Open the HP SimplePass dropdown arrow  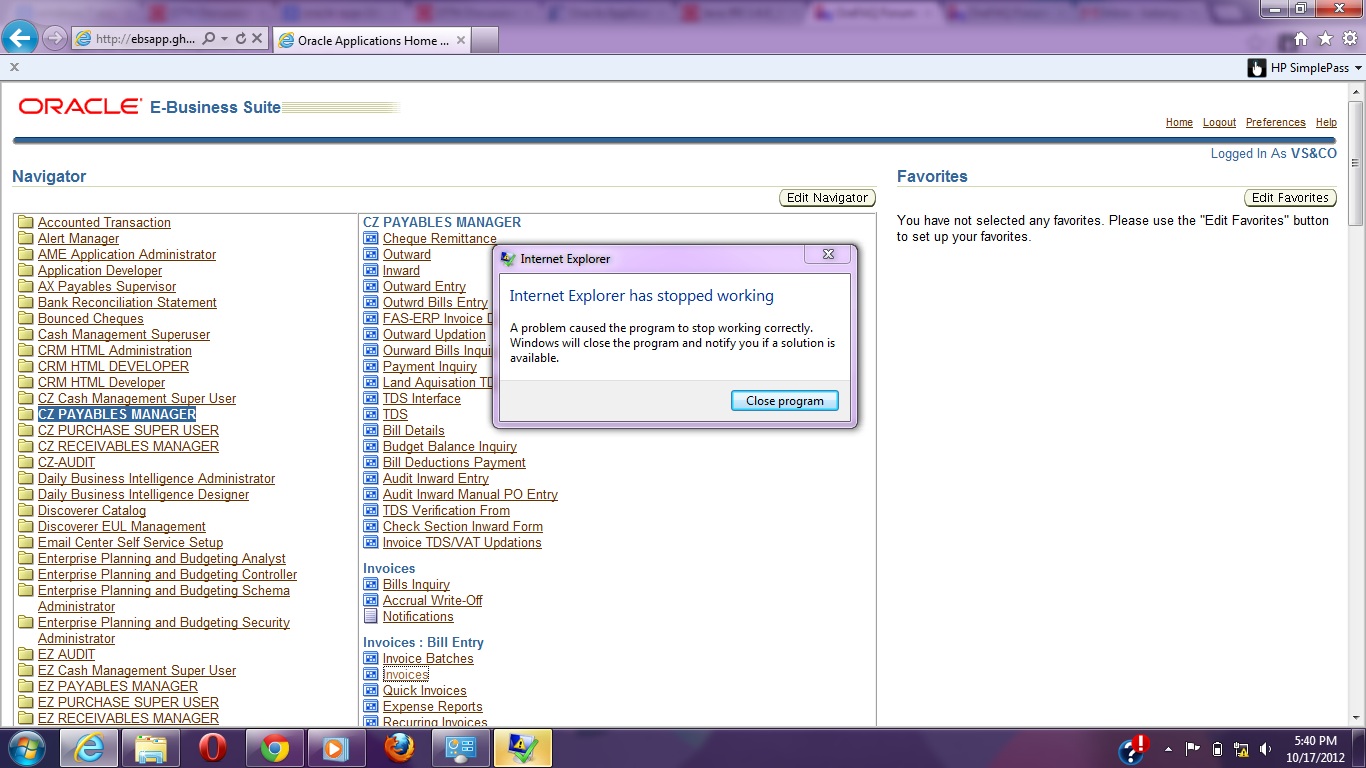pos(1358,69)
